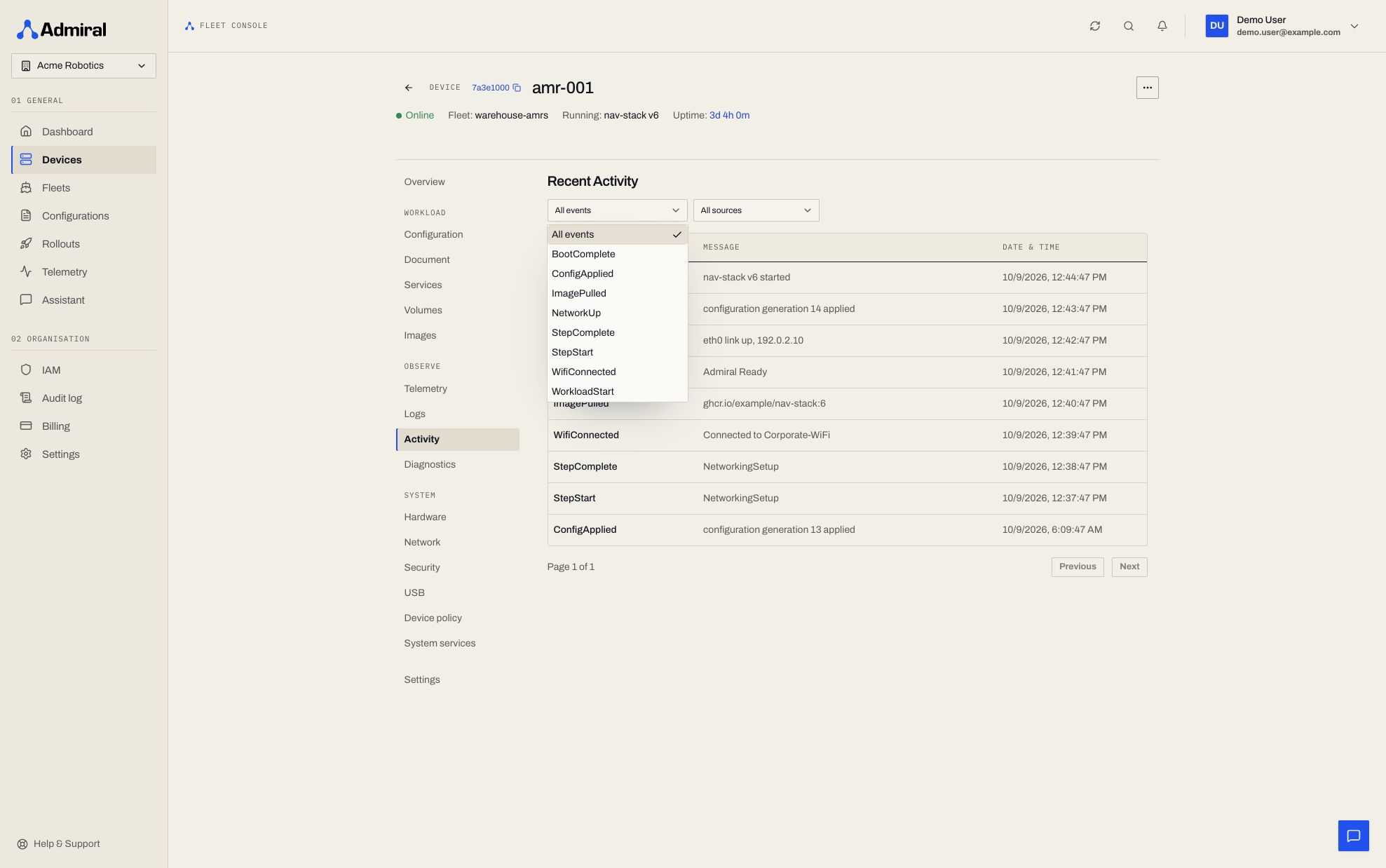The width and height of the screenshot is (1386, 868).
Task: Click the Next page button
Action: click(x=1129, y=567)
